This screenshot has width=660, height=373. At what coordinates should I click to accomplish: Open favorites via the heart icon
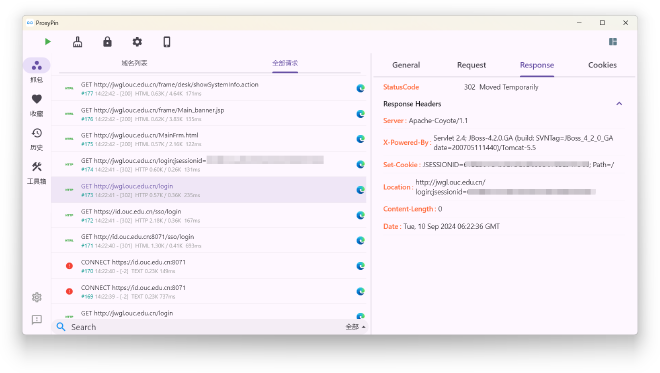click(x=37, y=99)
